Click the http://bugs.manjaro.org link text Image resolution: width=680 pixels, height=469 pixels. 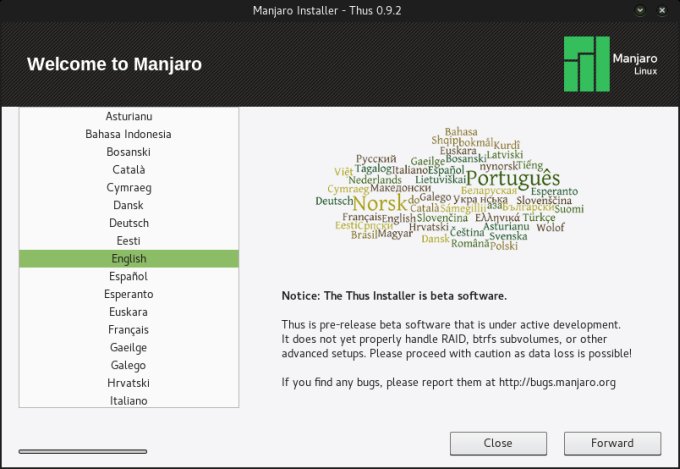(557, 382)
